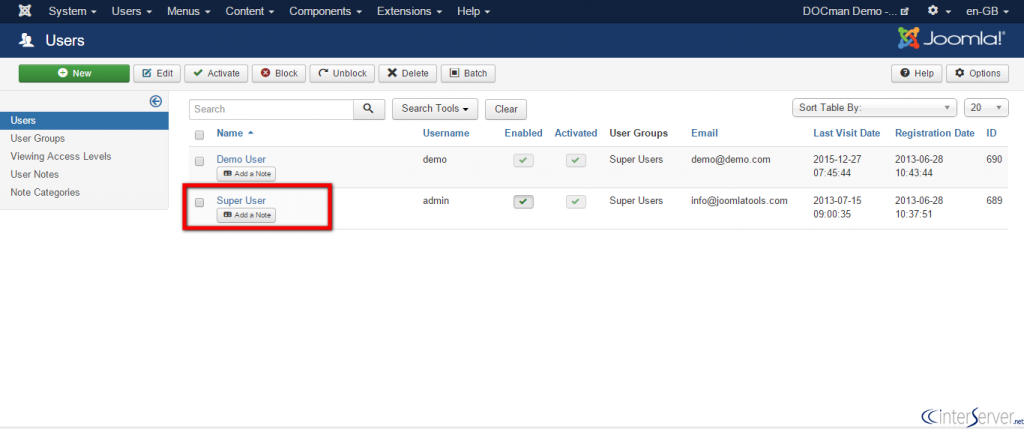Select the Super User row checkbox
The image size is (1024, 429).
200,202
